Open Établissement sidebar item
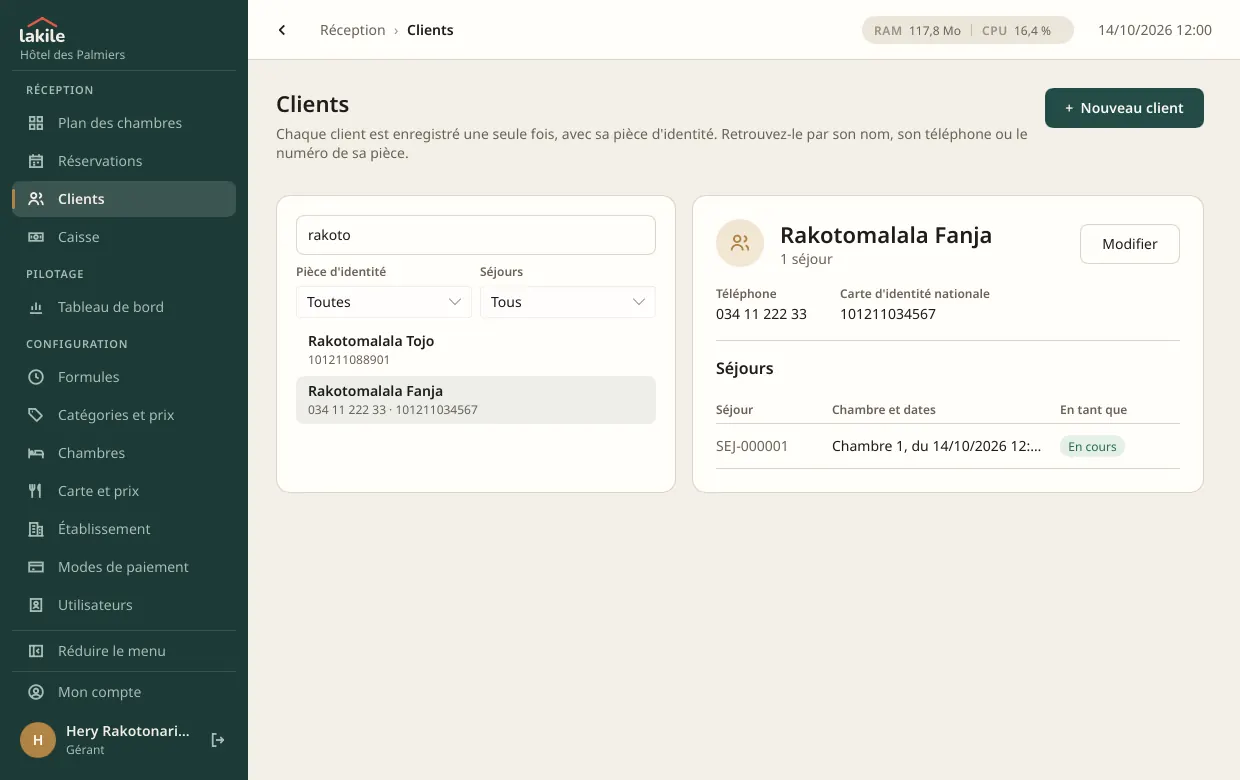 pos(124,529)
